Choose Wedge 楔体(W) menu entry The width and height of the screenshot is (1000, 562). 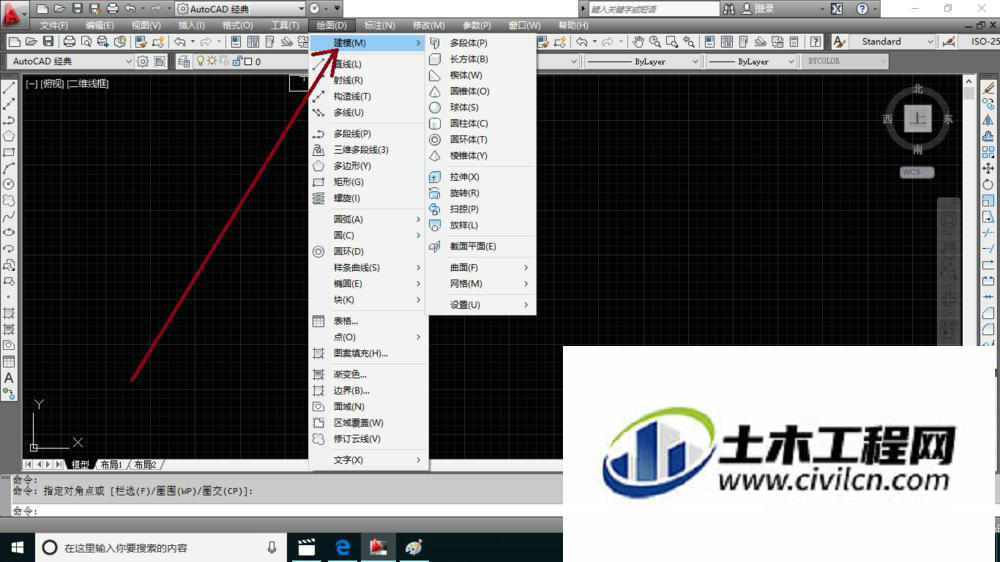click(x=481, y=75)
